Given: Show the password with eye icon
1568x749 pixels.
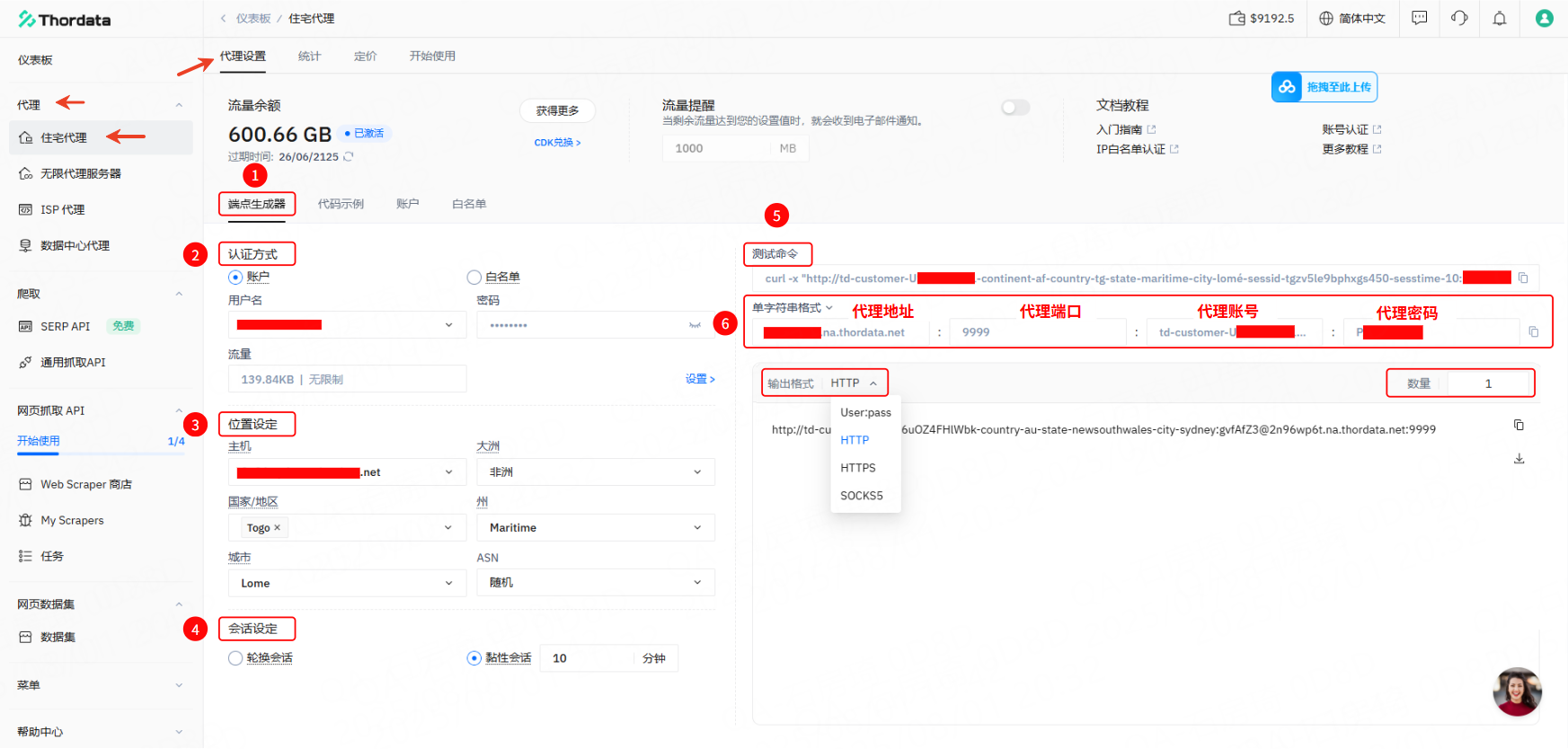Looking at the screenshot, I should (695, 325).
